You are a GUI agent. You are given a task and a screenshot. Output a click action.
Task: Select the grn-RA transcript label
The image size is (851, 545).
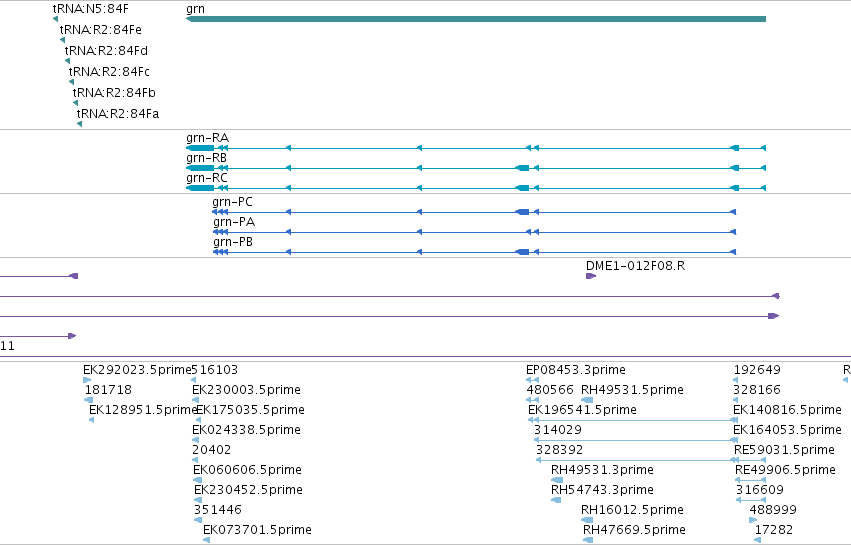[x=207, y=138]
